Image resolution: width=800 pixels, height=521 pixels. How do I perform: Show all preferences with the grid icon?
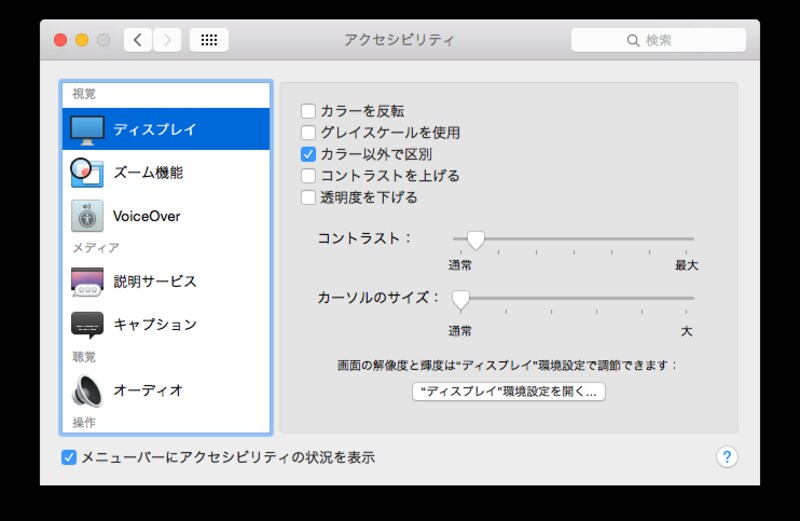[x=209, y=40]
